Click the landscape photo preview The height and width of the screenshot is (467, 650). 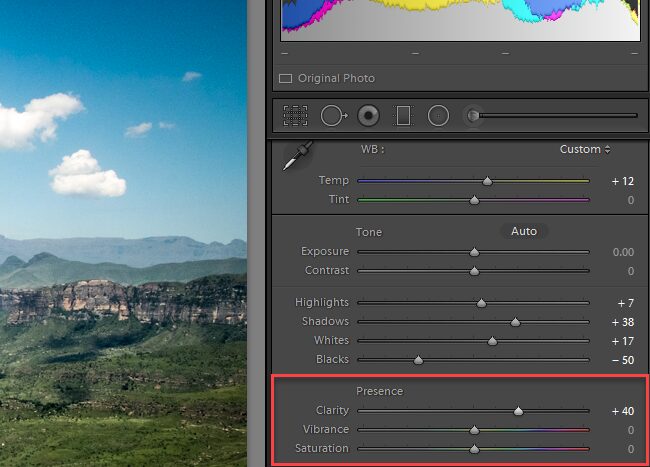pos(123,233)
